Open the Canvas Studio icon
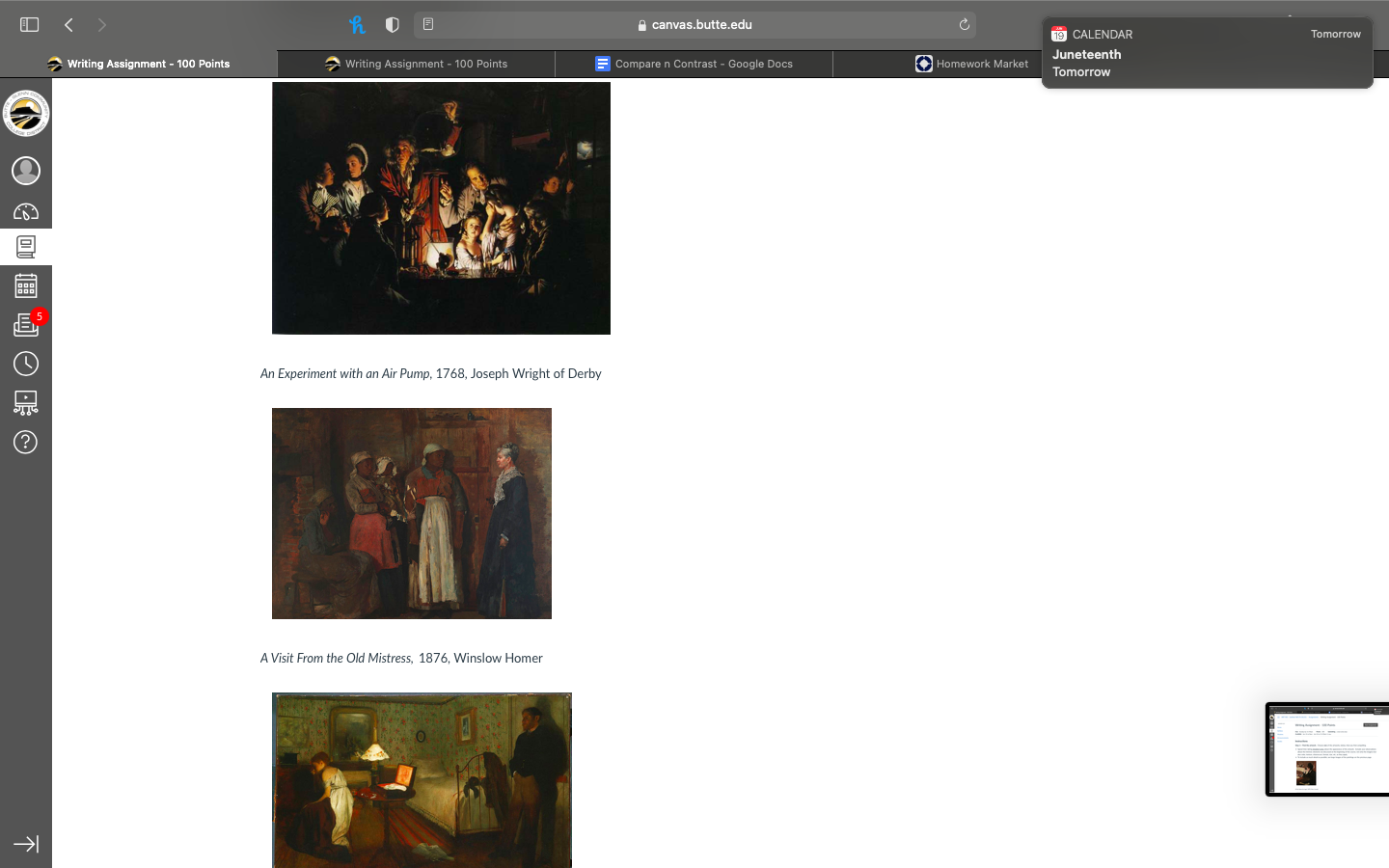Viewport: 1389px width, 868px height. (x=26, y=402)
